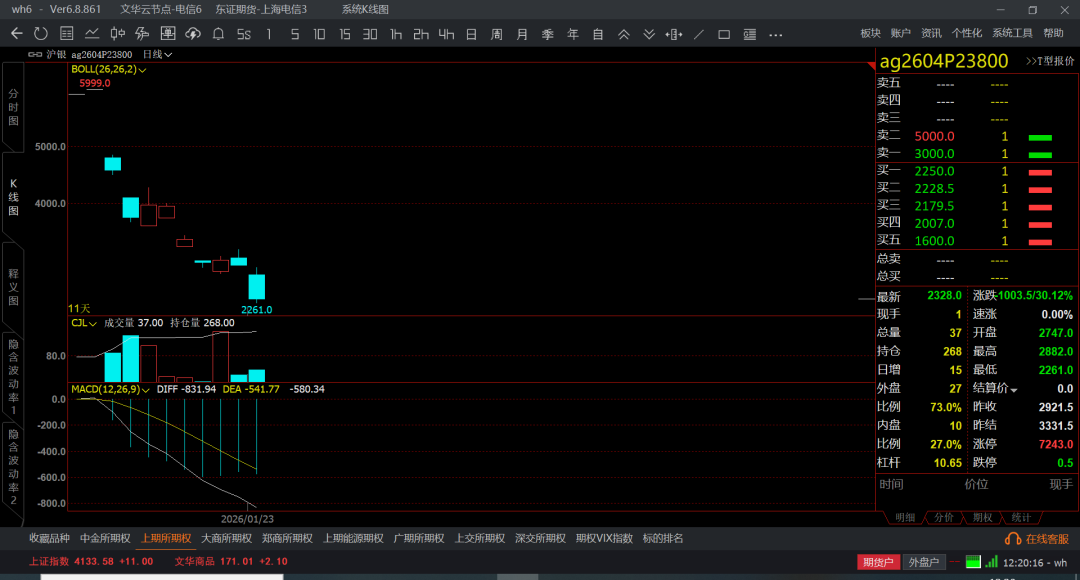Open the 板块 menu

871,33
